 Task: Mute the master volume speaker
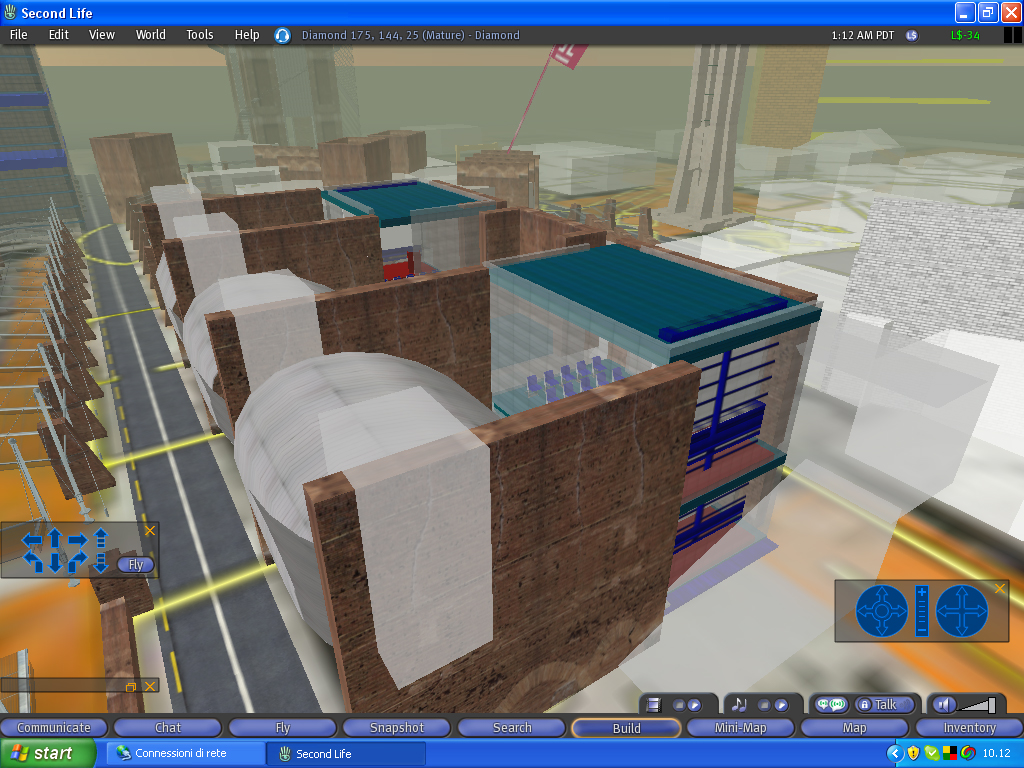[944, 705]
